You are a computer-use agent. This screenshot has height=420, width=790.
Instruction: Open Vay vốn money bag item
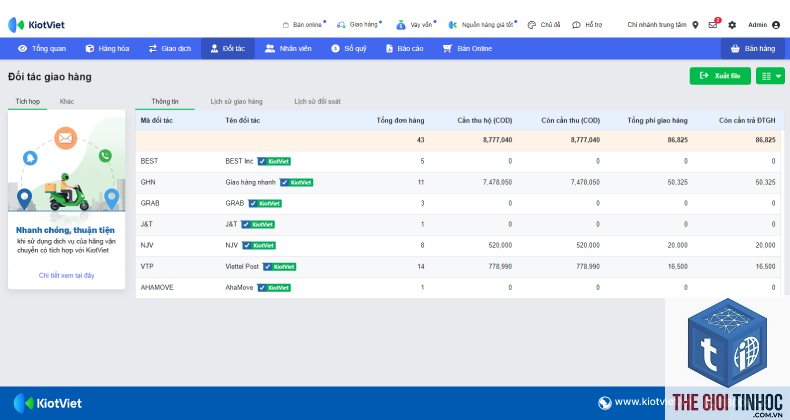pyautogui.click(x=416, y=25)
